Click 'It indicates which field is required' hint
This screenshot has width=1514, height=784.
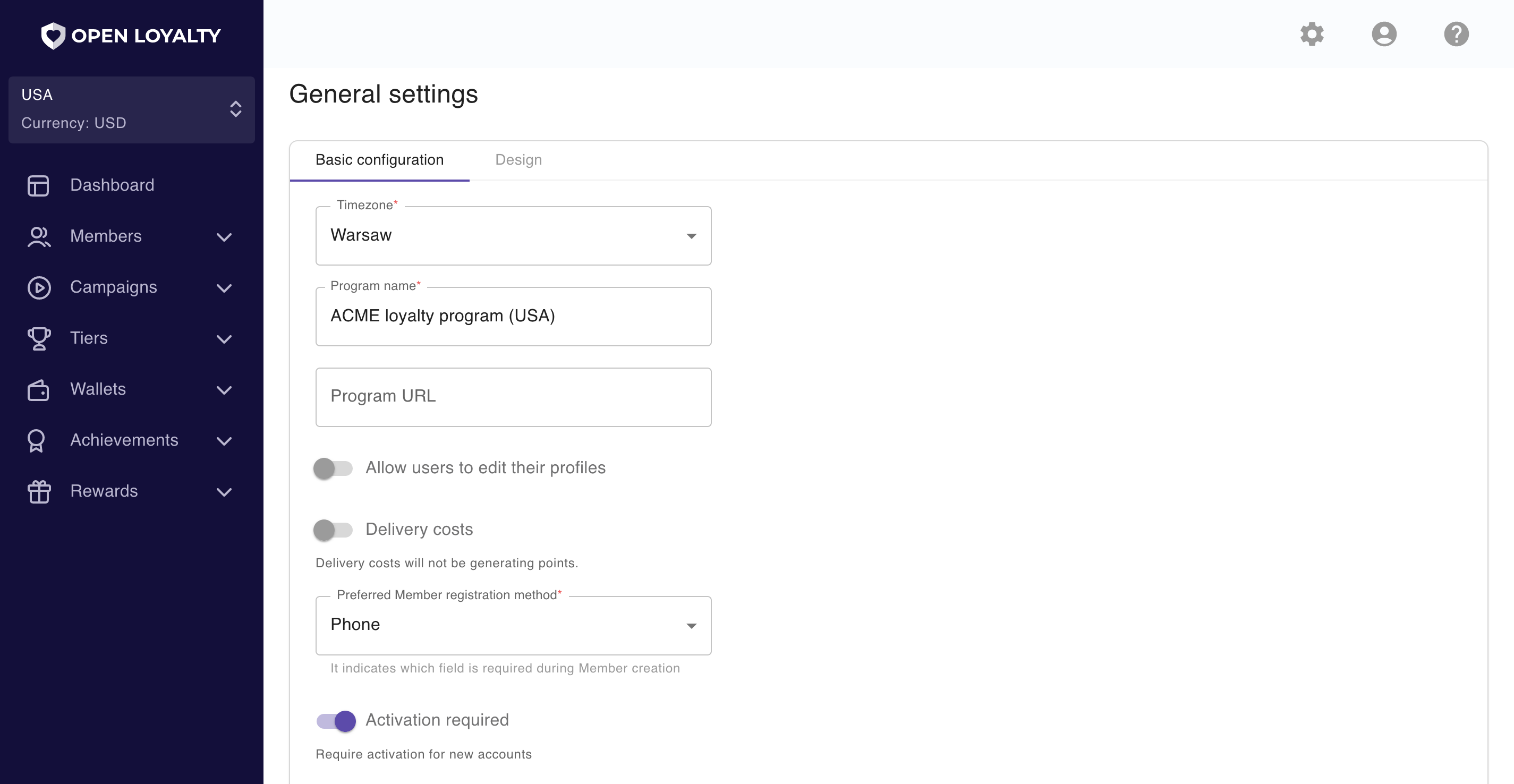505,668
